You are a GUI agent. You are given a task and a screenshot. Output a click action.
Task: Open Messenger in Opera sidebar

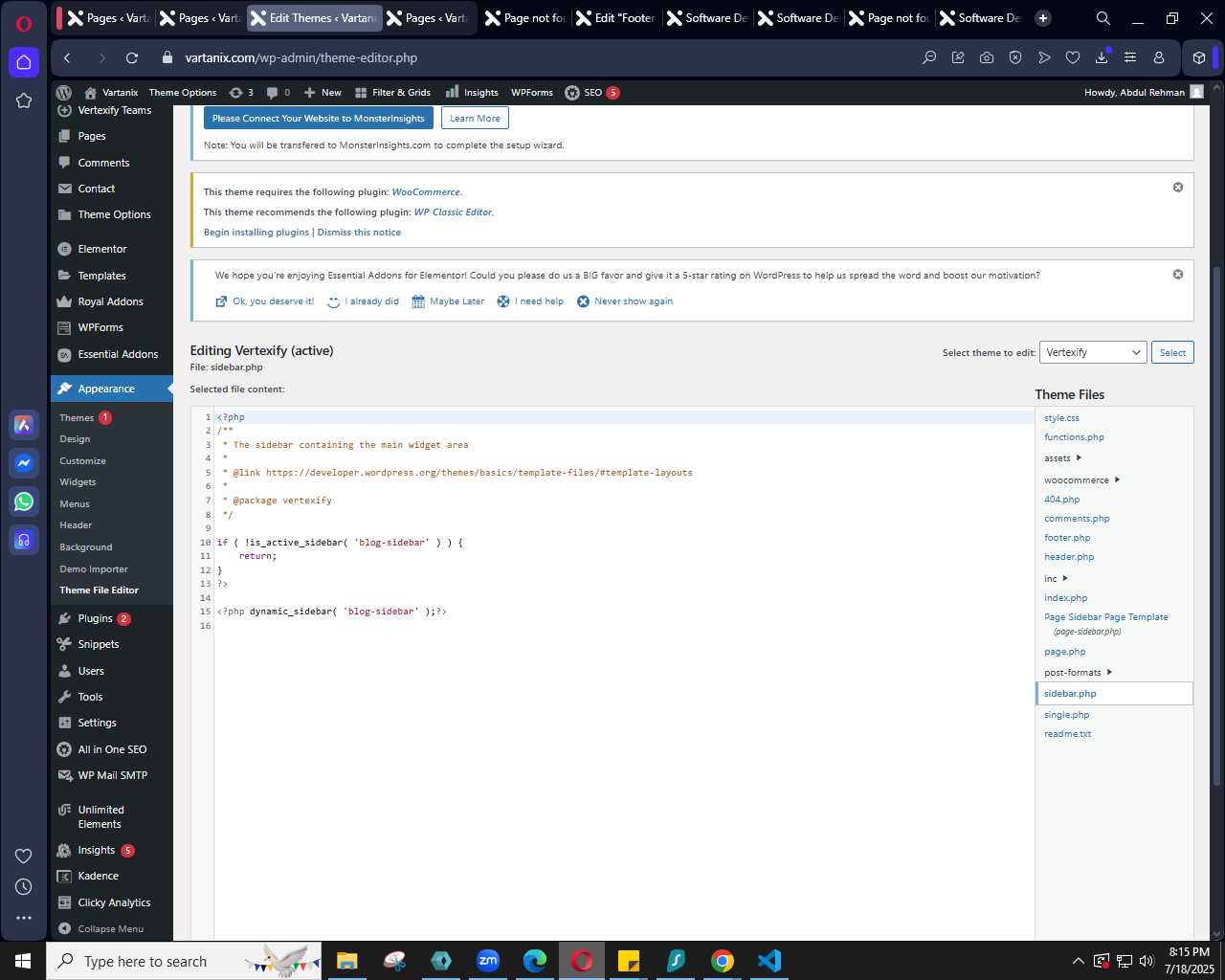pyautogui.click(x=24, y=463)
